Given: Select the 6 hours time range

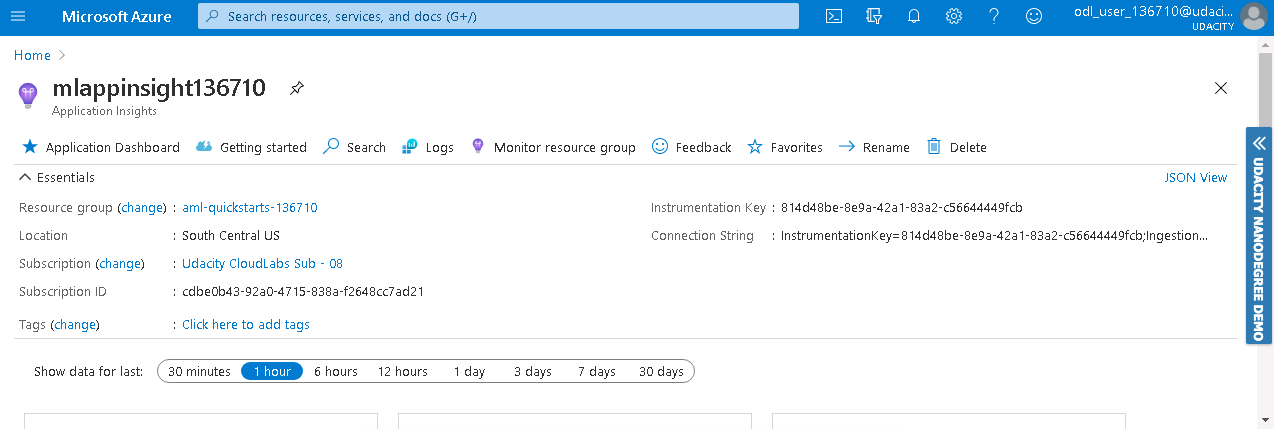Looking at the screenshot, I should tap(336, 371).
